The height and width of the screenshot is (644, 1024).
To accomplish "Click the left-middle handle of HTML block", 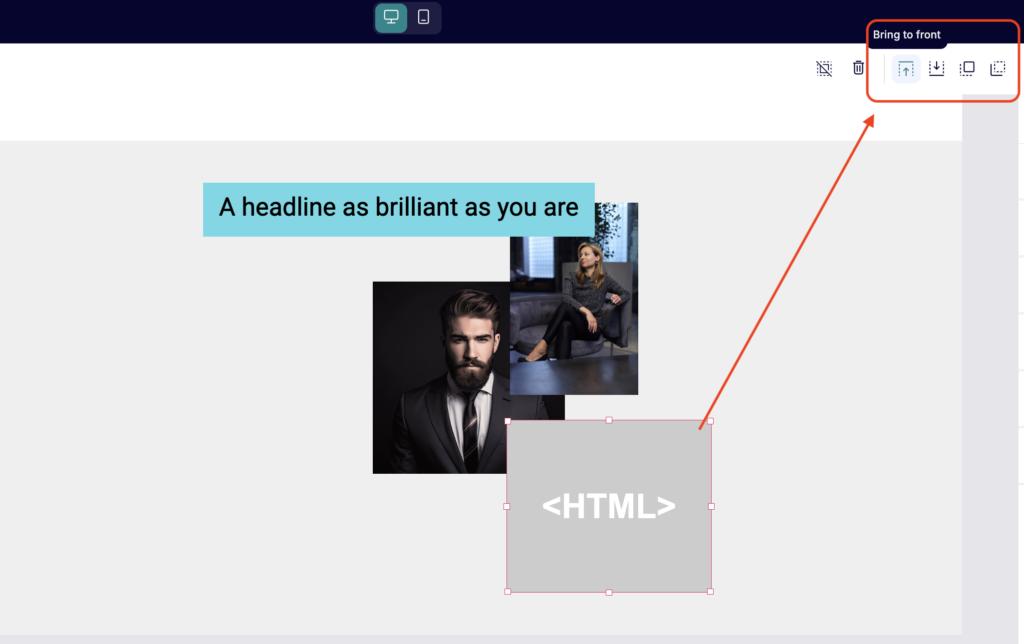I will 507,506.
